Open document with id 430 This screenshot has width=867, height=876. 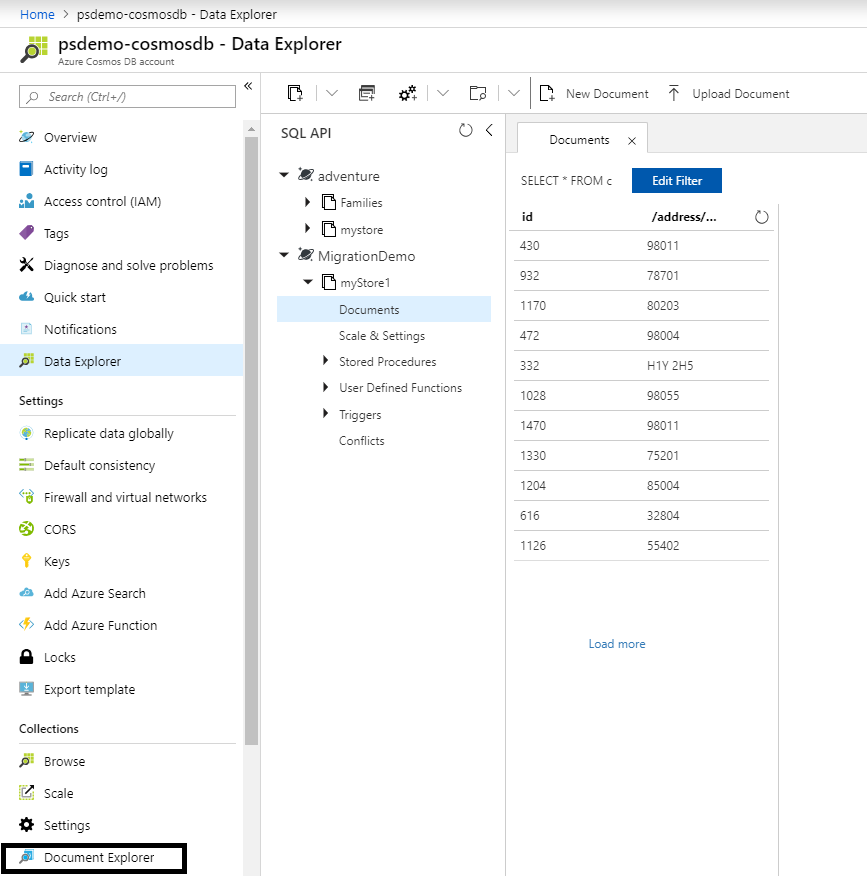tap(641, 246)
